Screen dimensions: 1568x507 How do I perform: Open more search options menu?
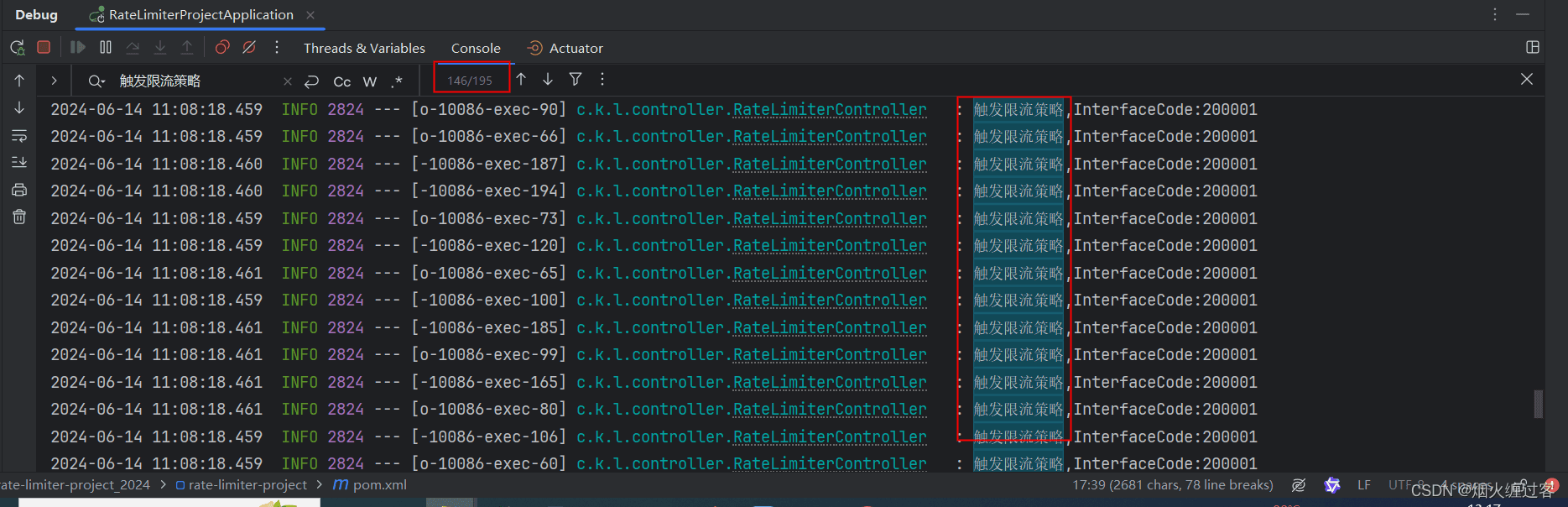pos(602,79)
